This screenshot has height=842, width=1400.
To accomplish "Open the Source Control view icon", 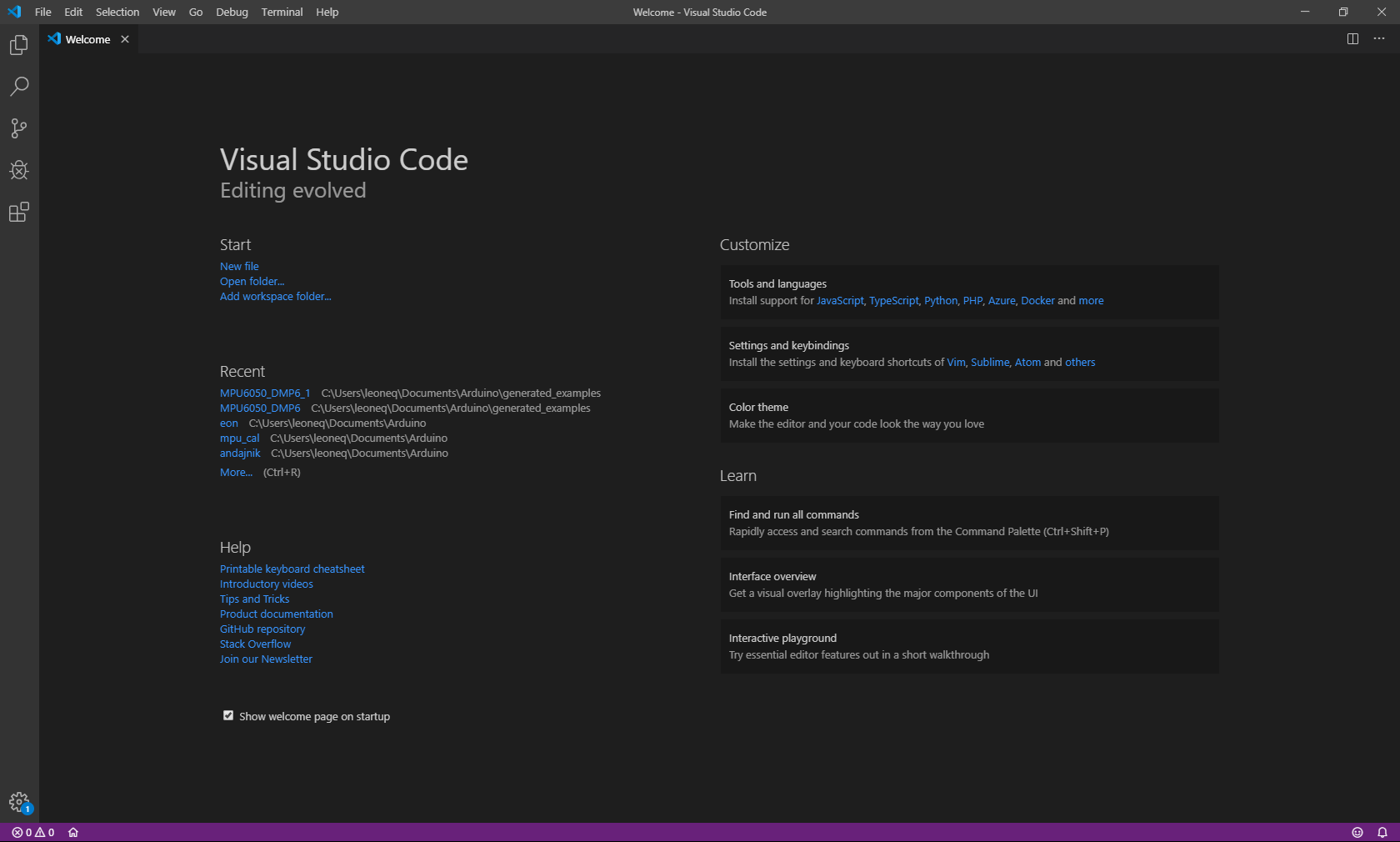I will coord(19,128).
